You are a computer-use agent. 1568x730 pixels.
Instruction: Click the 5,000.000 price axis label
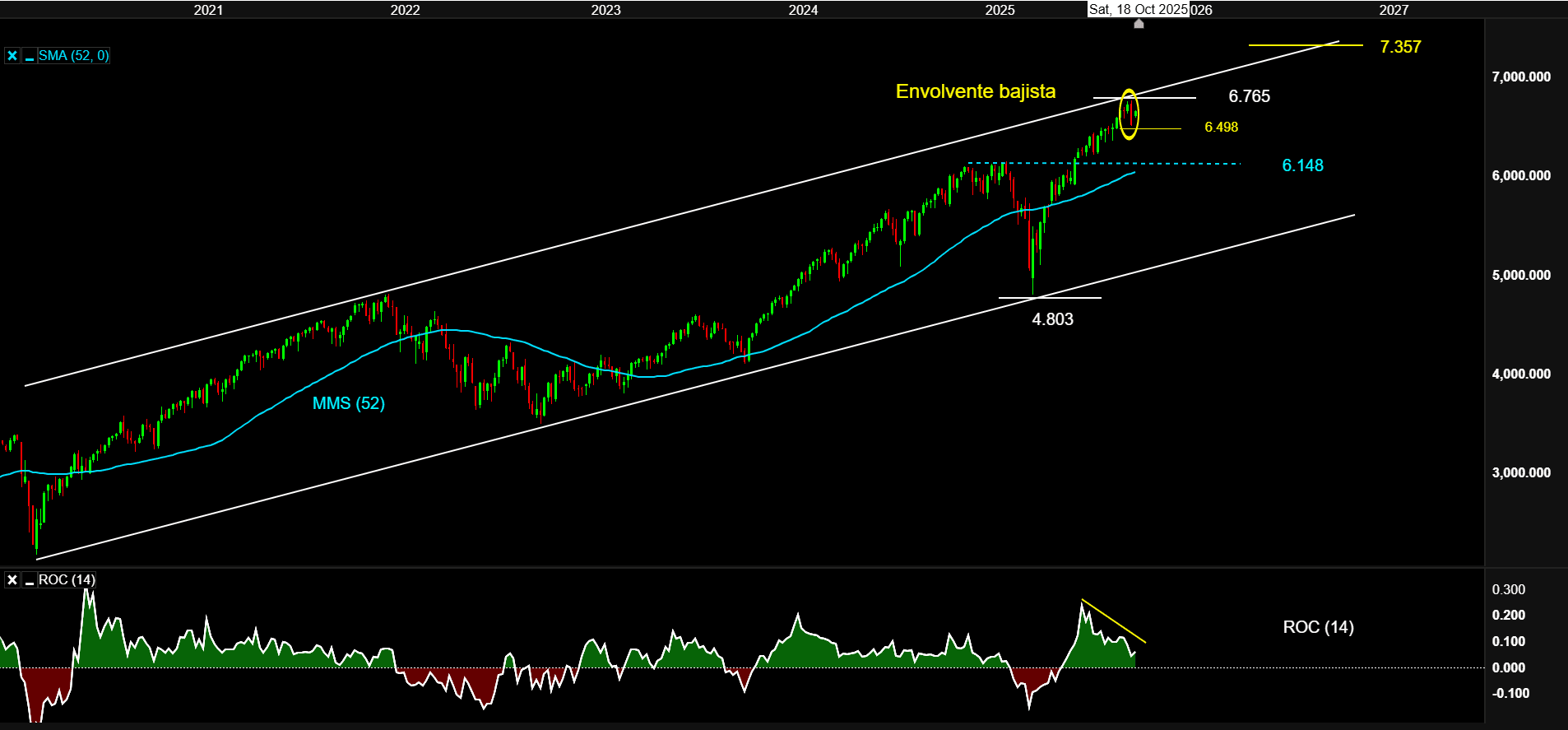[x=1521, y=275]
